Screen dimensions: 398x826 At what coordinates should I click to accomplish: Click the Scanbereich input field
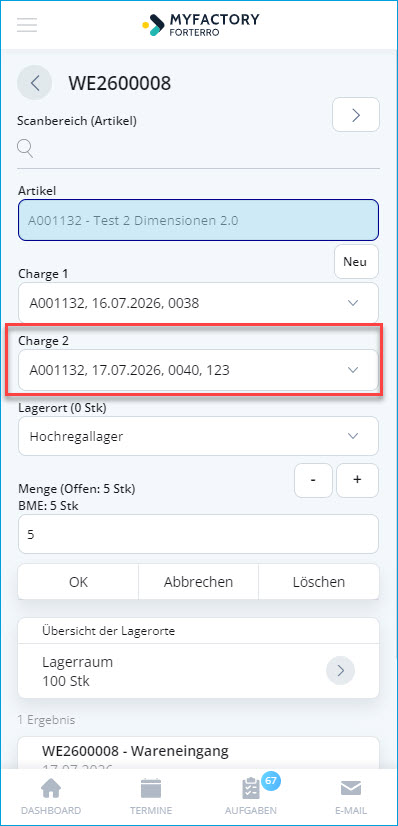click(198, 150)
